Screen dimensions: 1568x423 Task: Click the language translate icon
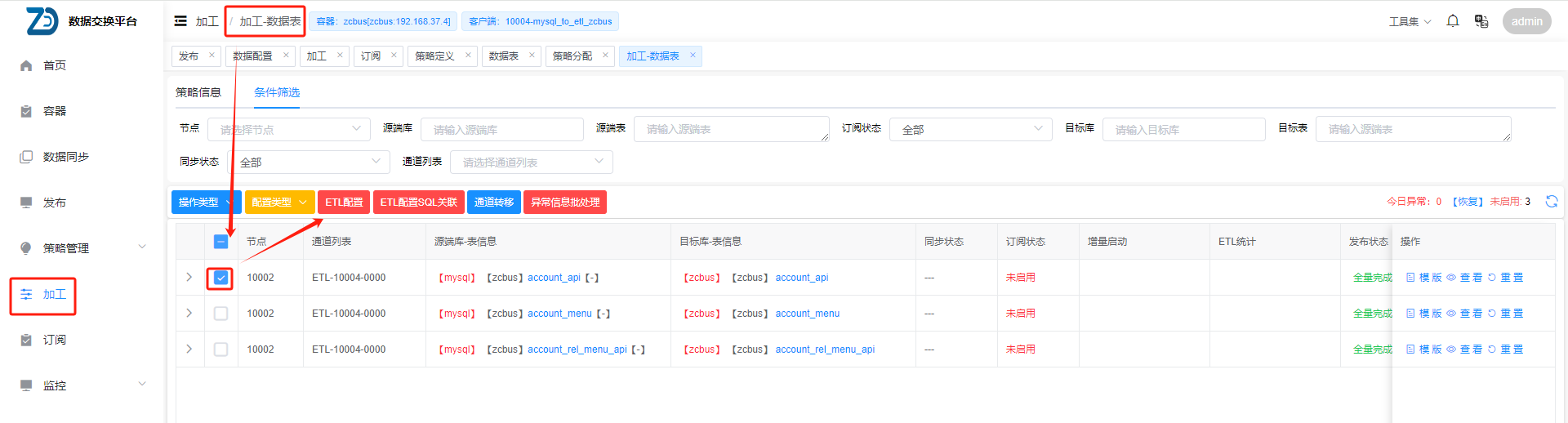coord(1481,21)
